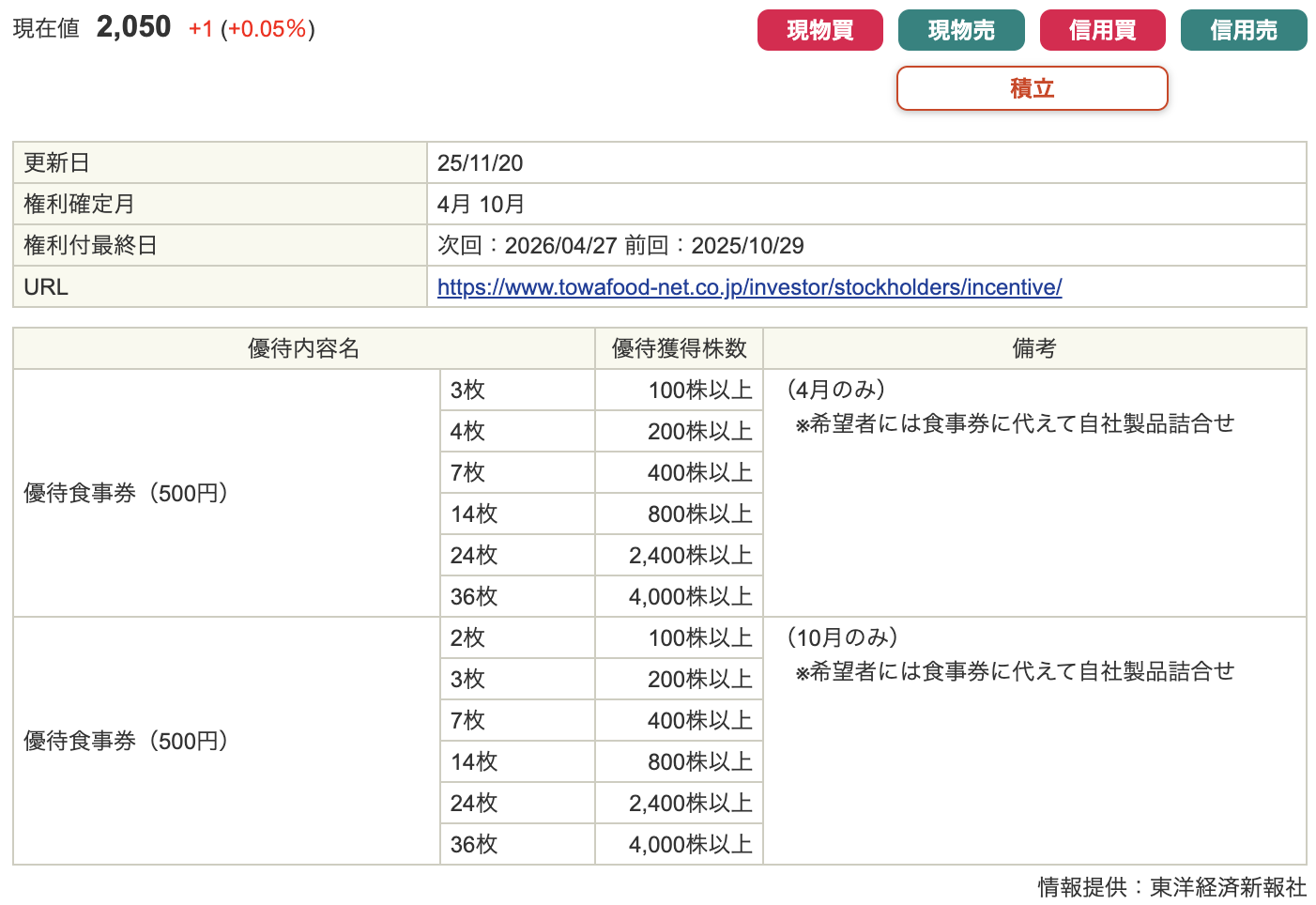
Task: Click the (4月のみ) remark text
Action: 835,390
